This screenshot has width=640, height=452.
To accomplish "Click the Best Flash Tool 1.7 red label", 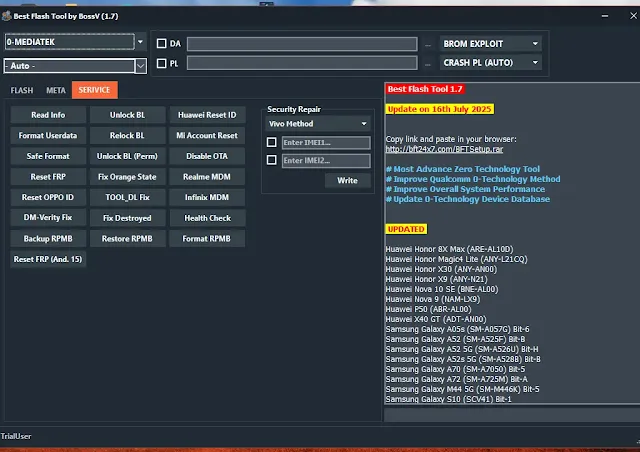I will [425, 89].
